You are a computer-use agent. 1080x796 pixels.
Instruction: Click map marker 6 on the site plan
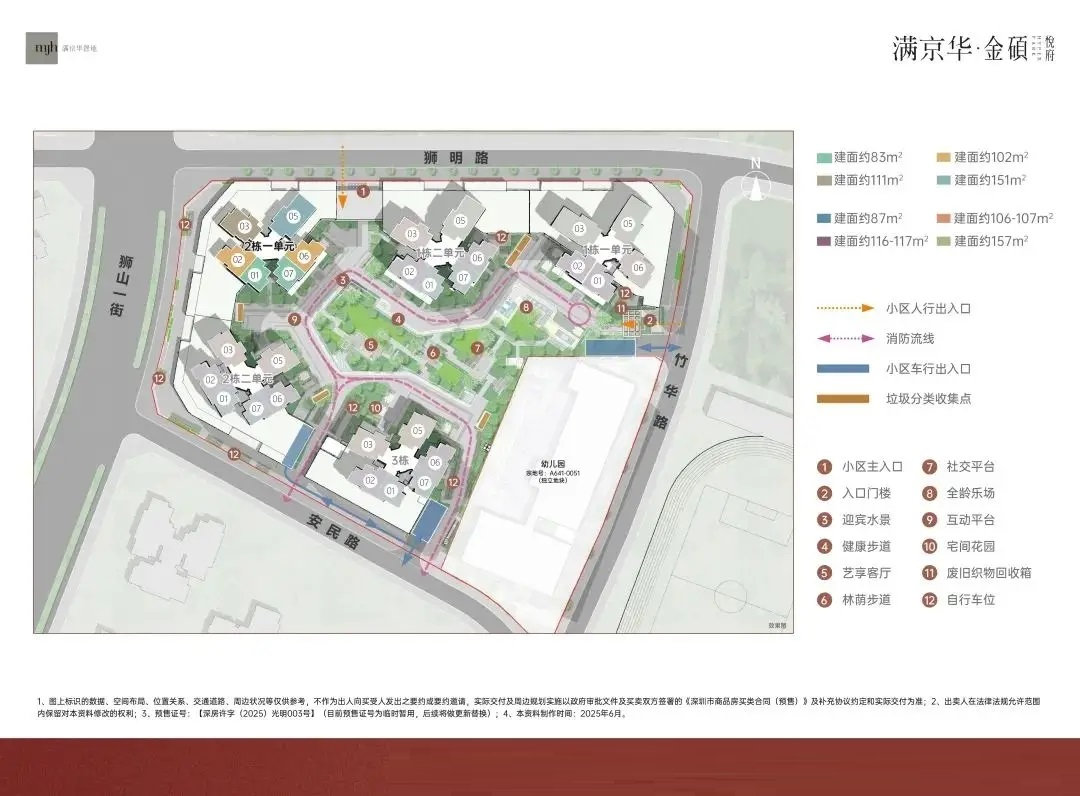(x=433, y=353)
